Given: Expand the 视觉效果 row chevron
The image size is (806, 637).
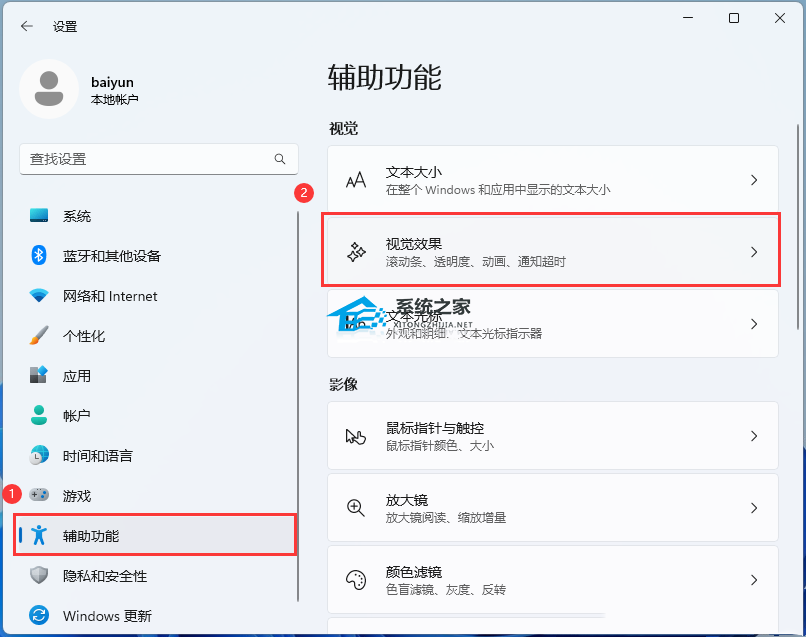Looking at the screenshot, I should (754, 252).
